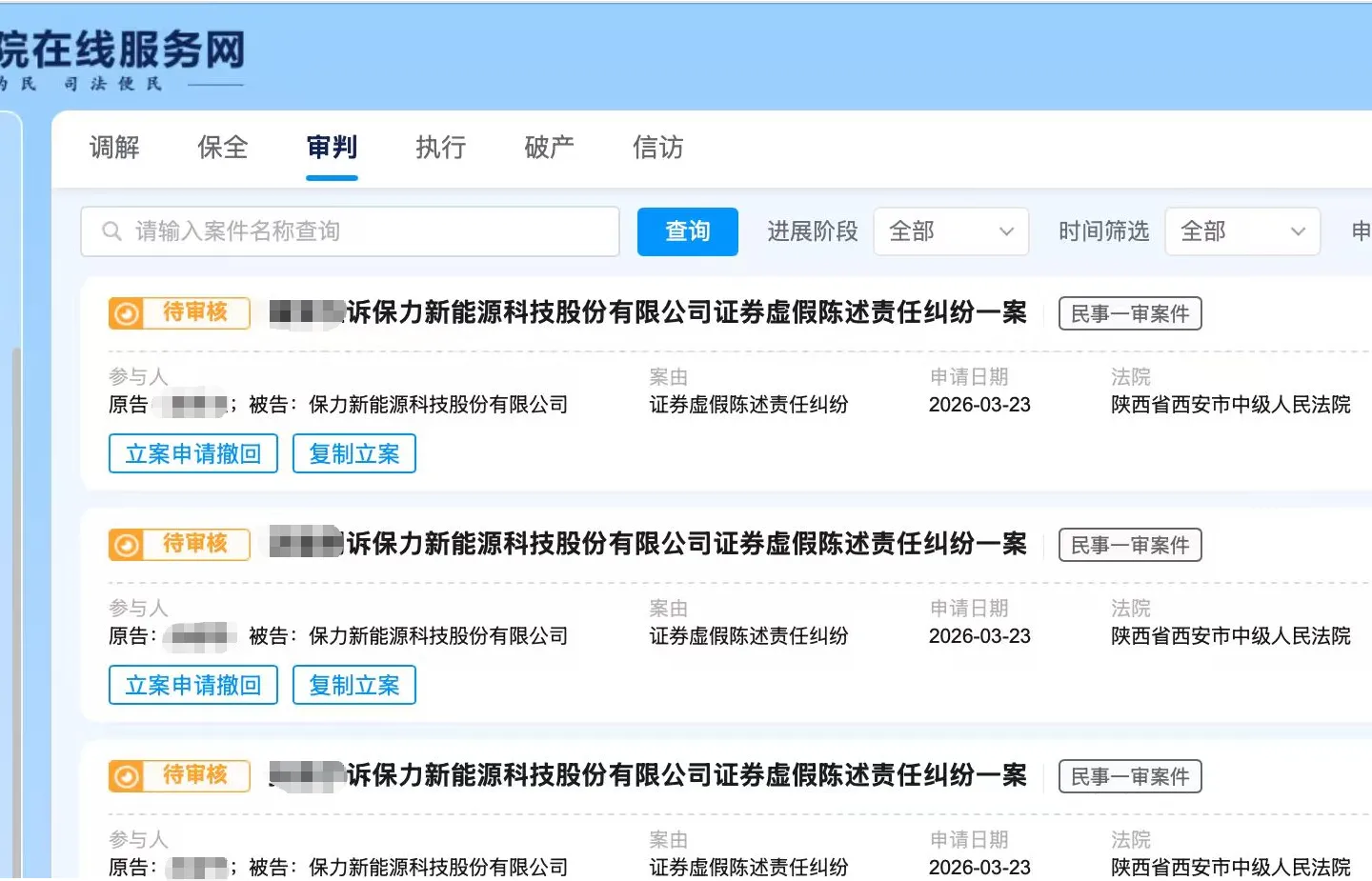This screenshot has height=881, width=1372.
Task: Click 立案申请撤回 on the first case
Action: coord(192,453)
